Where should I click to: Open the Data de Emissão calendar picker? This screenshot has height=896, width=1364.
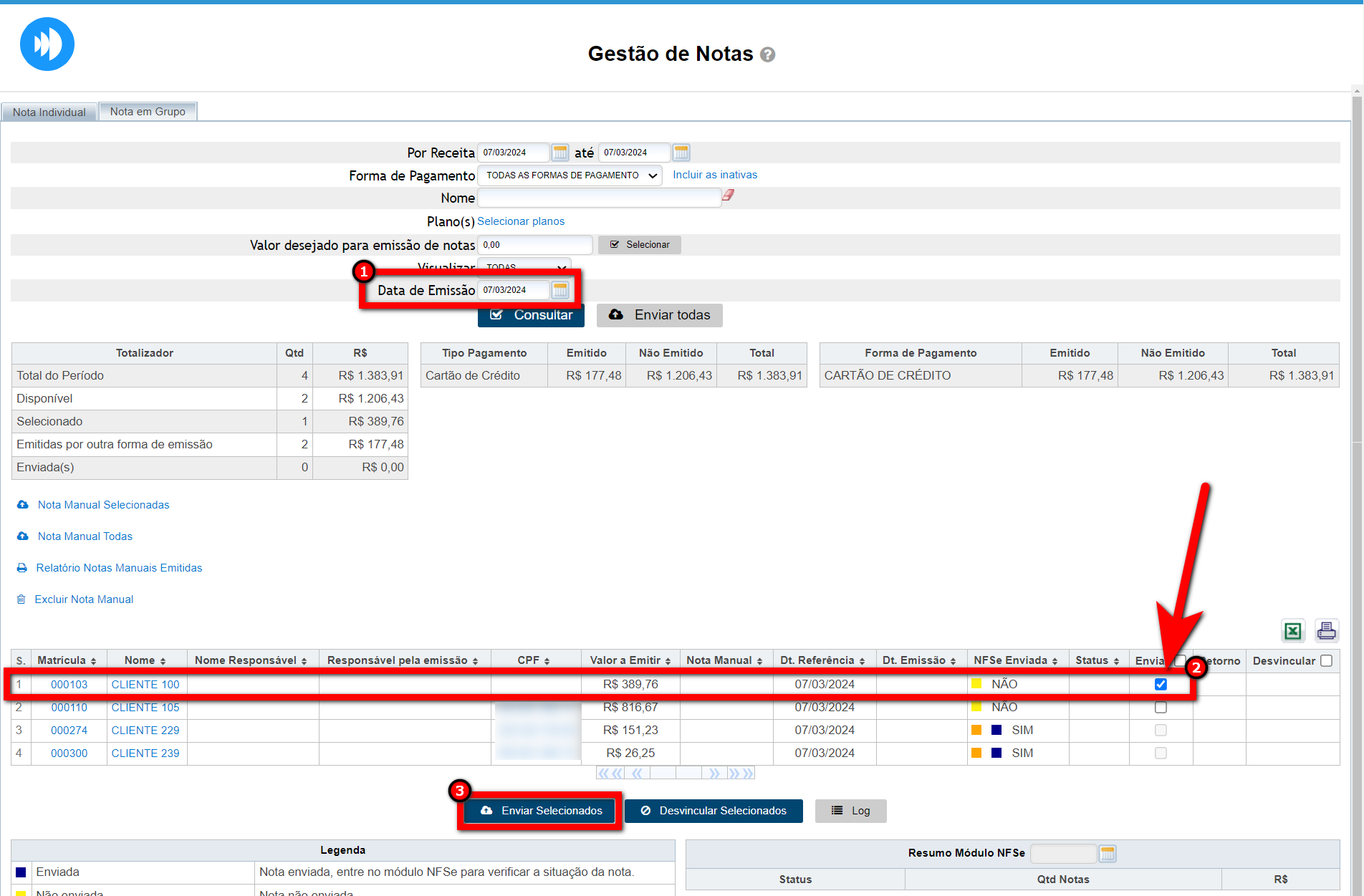[560, 290]
